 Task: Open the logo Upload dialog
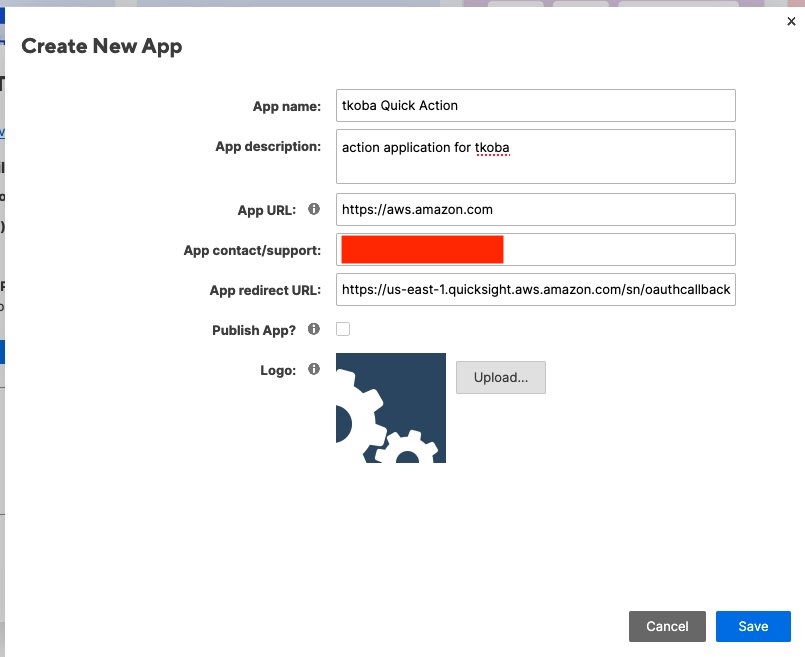click(500, 377)
